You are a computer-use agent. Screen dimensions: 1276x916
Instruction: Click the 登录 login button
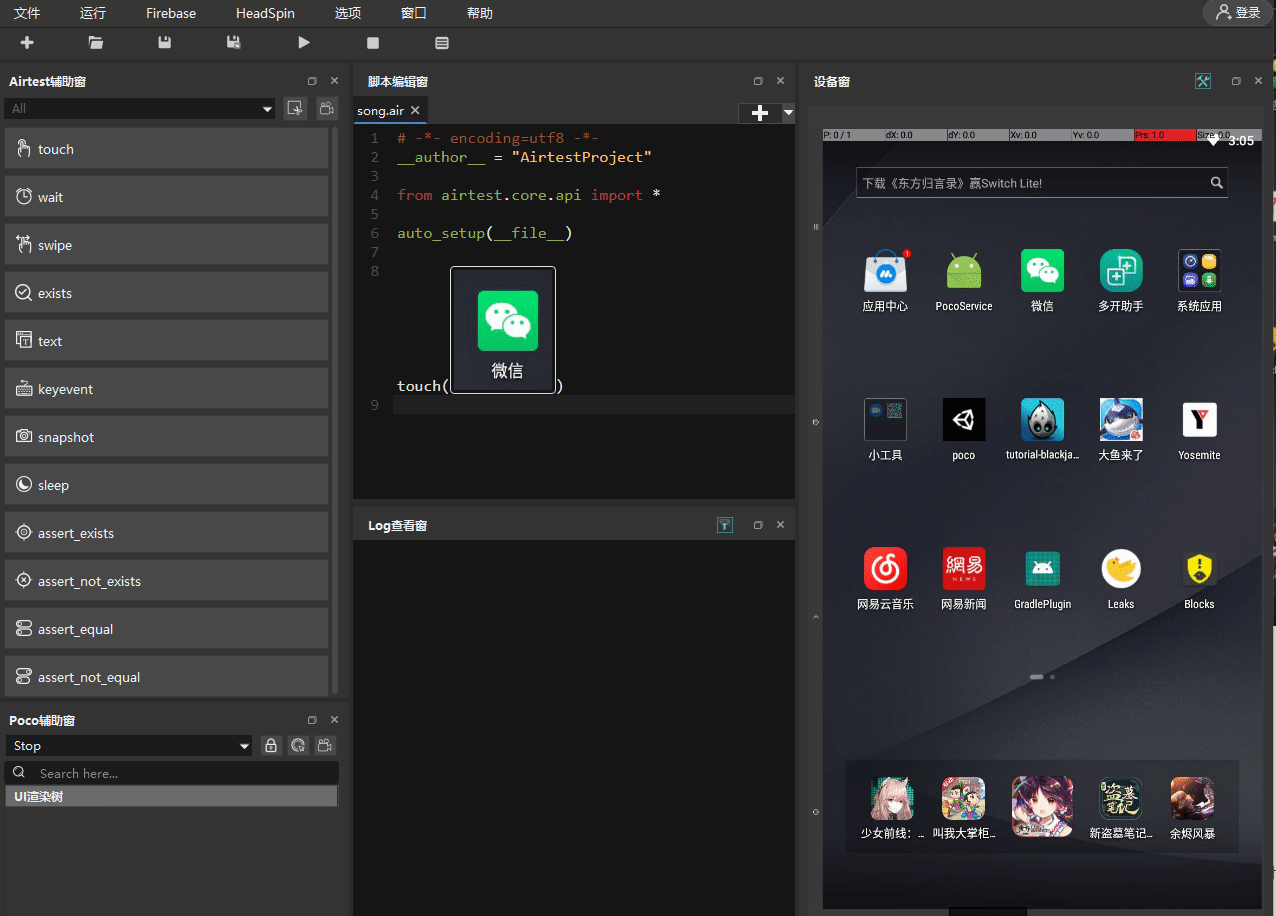coord(1238,12)
